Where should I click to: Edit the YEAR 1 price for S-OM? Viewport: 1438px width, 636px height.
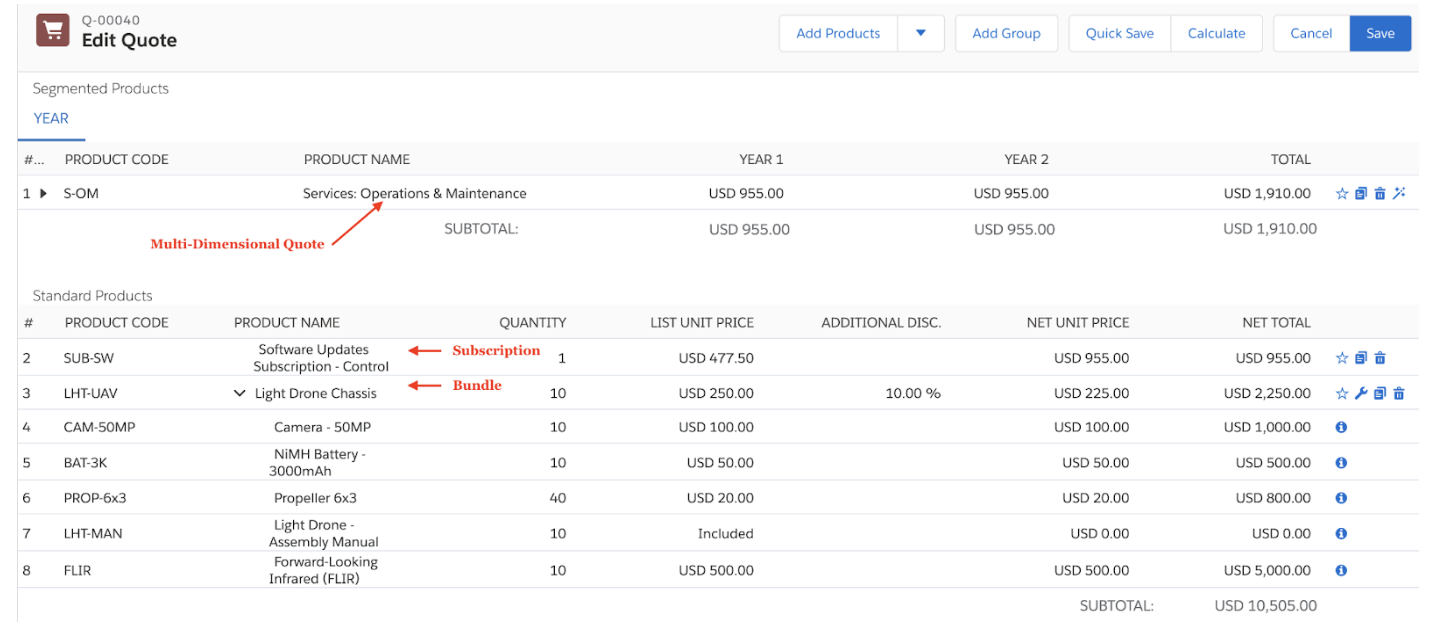point(746,194)
